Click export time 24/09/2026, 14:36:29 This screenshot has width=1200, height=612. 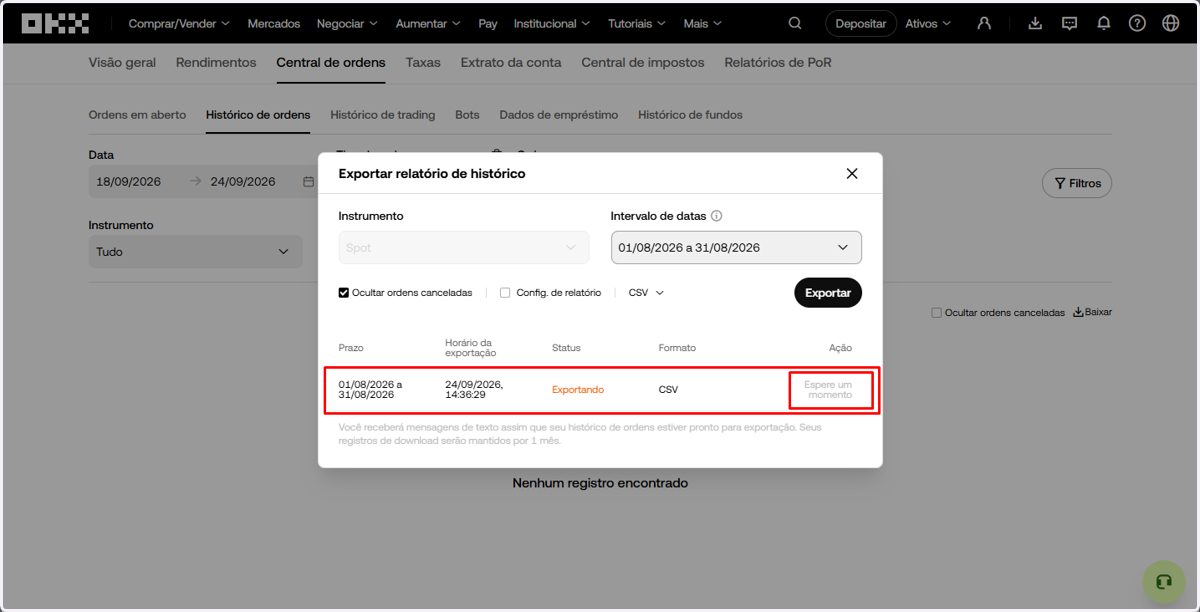(x=474, y=389)
